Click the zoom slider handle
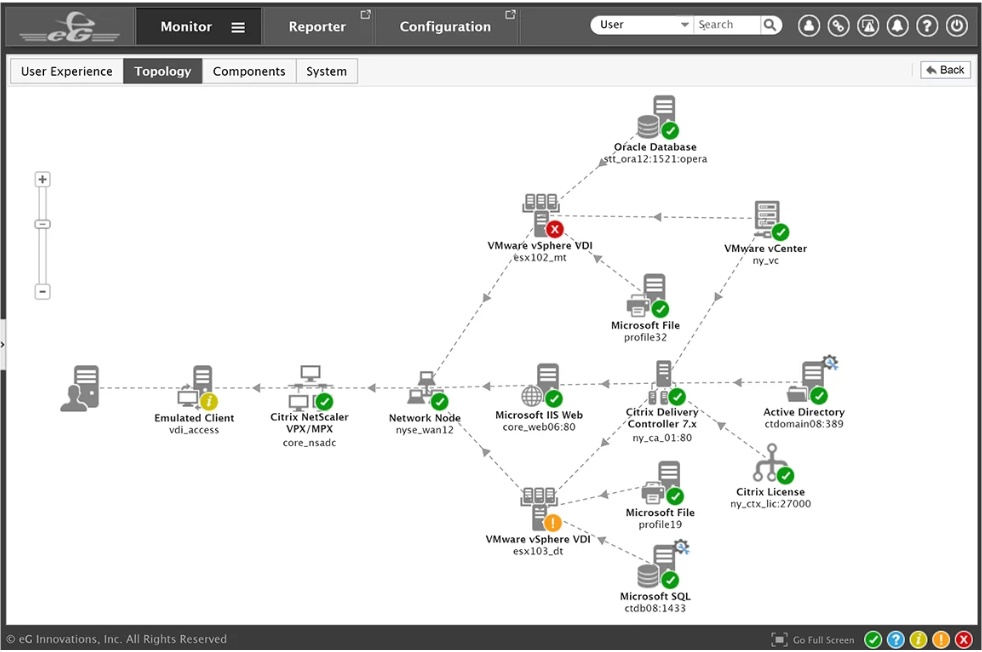Screen dimensions: 982x652 click(42, 224)
